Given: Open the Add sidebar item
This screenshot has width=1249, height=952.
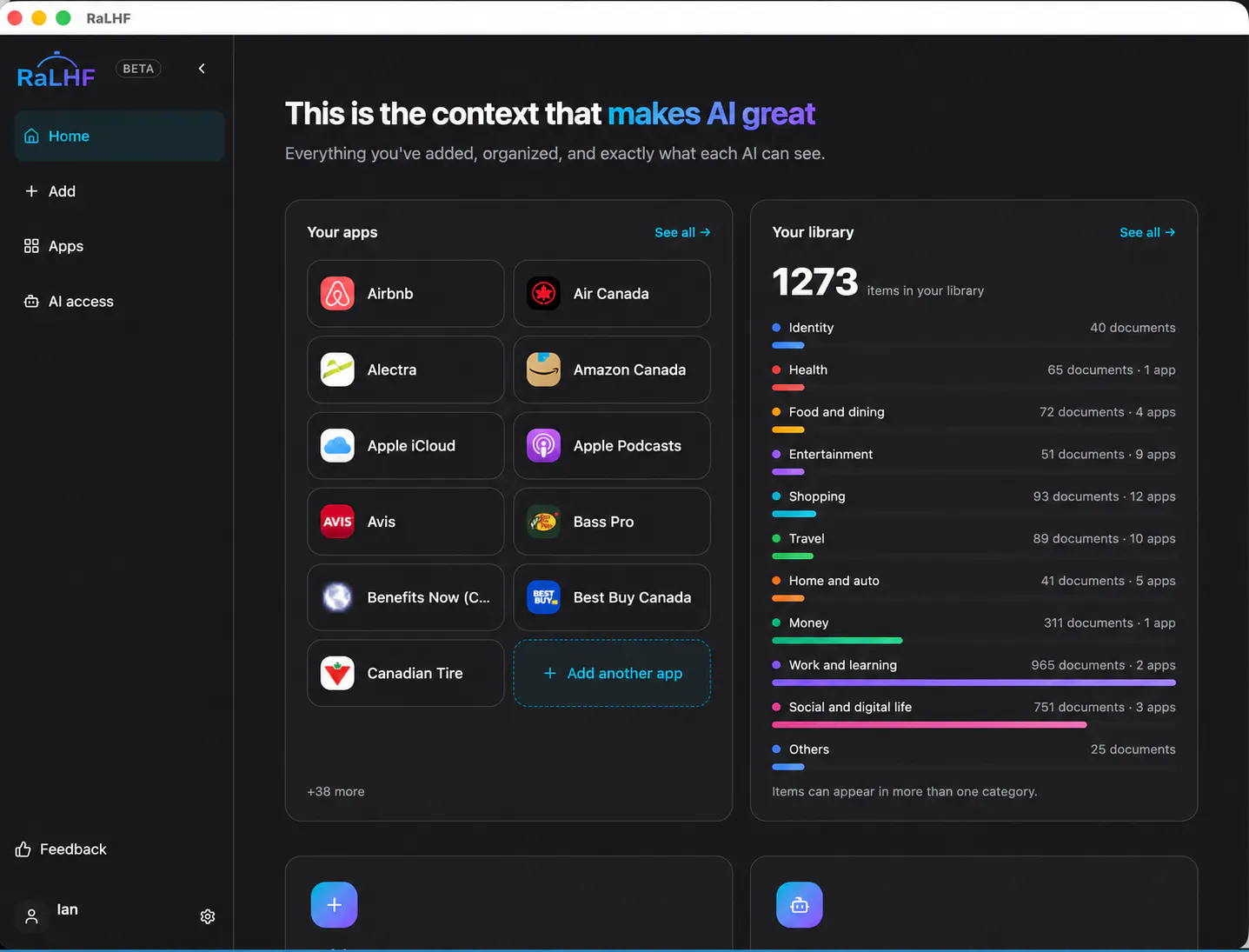Looking at the screenshot, I should click(x=119, y=191).
